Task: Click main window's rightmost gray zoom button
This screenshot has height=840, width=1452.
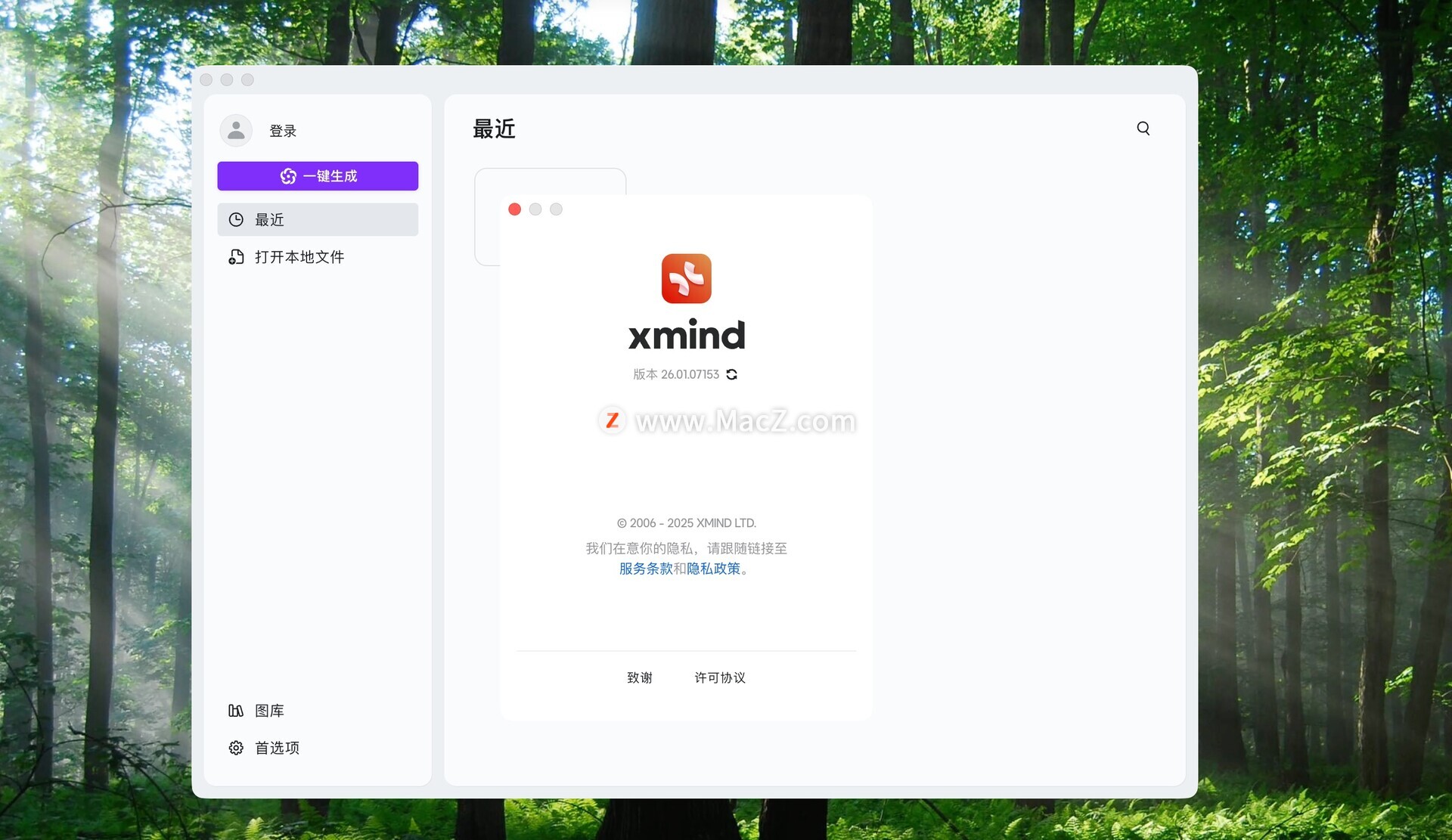Action: pyautogui.click(x=247, y=80)
